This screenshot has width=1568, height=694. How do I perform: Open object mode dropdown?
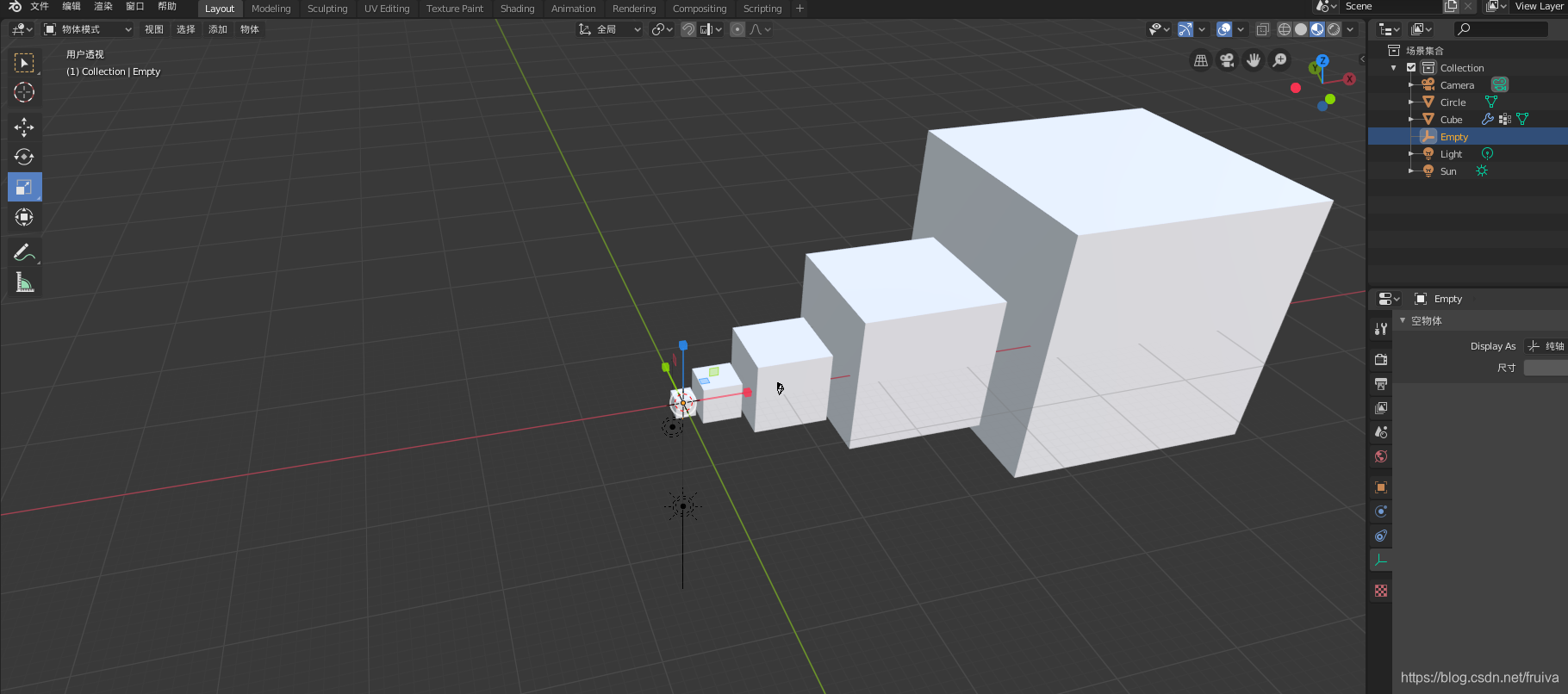(88, 29)
